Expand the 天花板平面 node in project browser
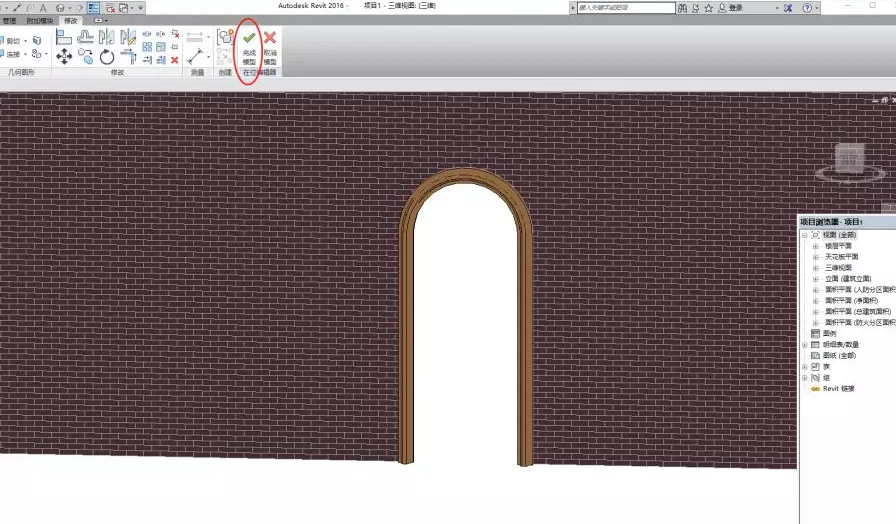Viewport: 896px width, 524px height. (815, 257)
